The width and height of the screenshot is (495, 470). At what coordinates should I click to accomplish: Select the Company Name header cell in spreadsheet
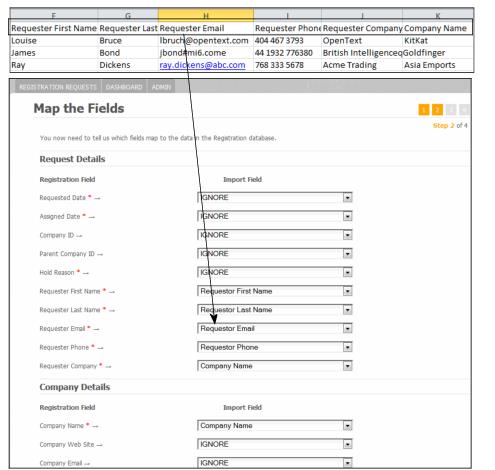pyautogui.click(x=438, y=28)
